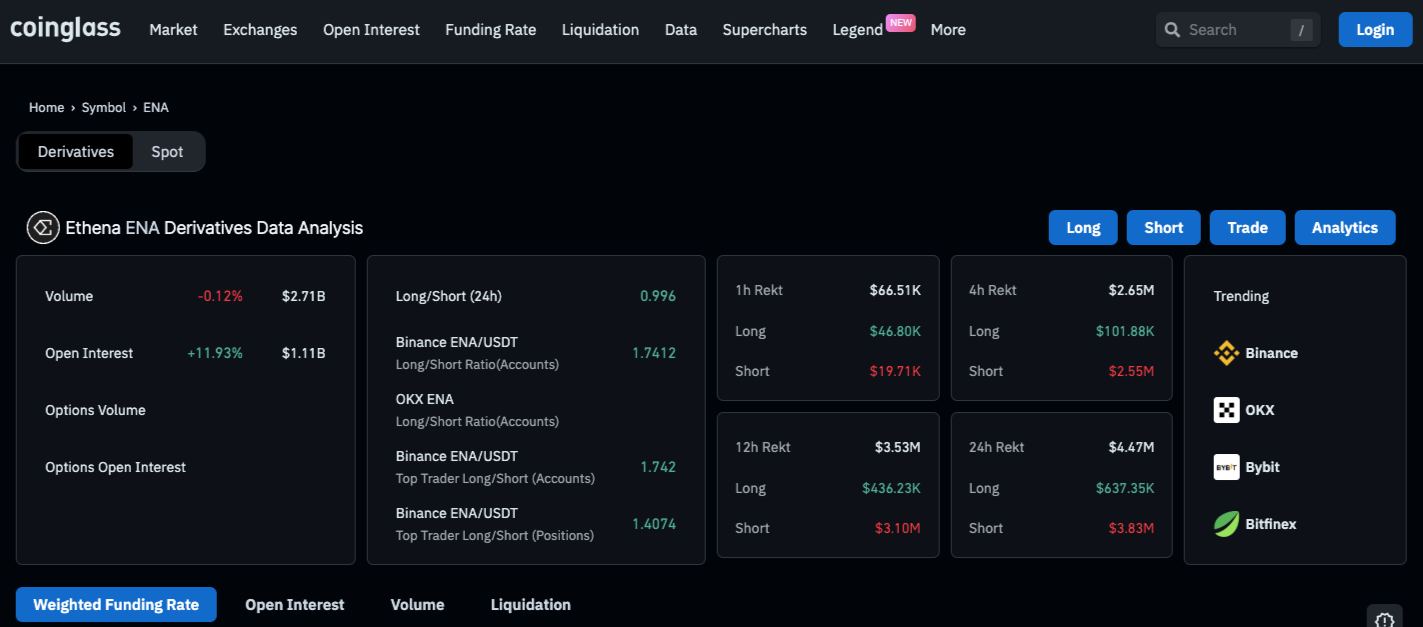Click the search magnifier icon
Viewport: 1423px width, 627px height.
coord(1173,30)
